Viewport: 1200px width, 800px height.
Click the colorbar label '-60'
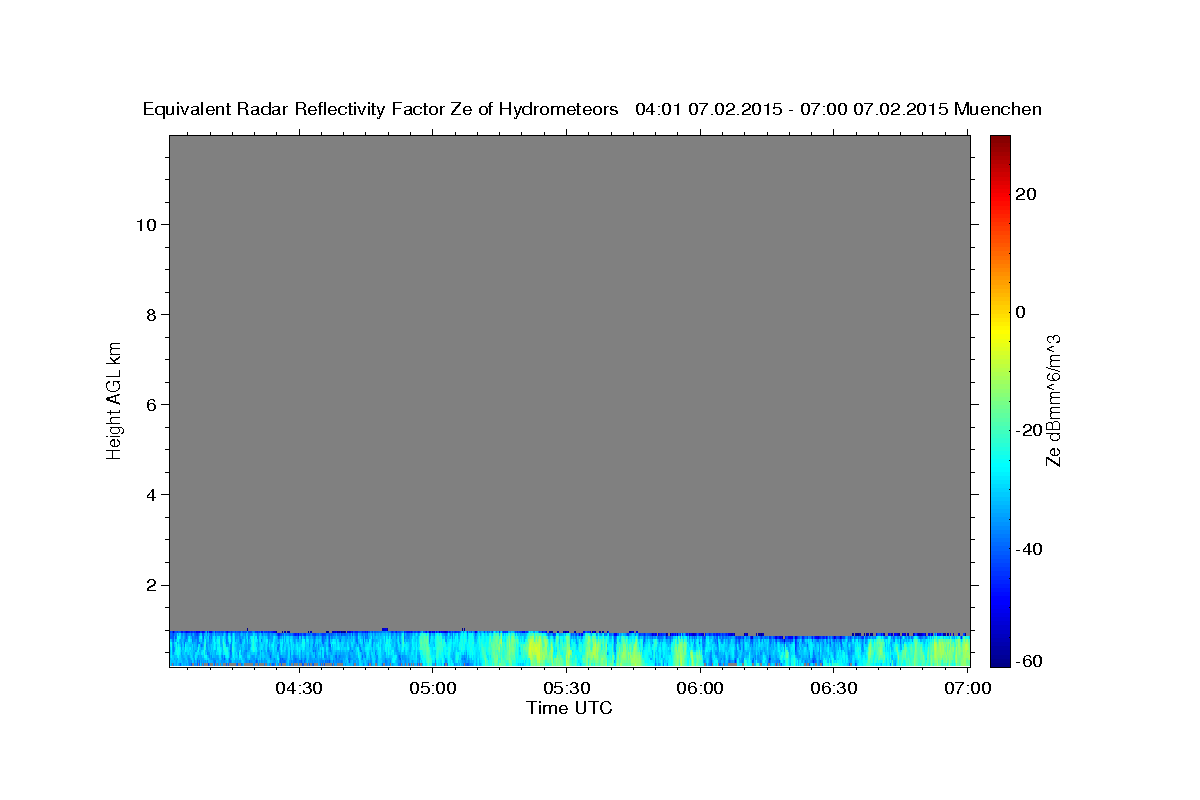click(1029, 661)
